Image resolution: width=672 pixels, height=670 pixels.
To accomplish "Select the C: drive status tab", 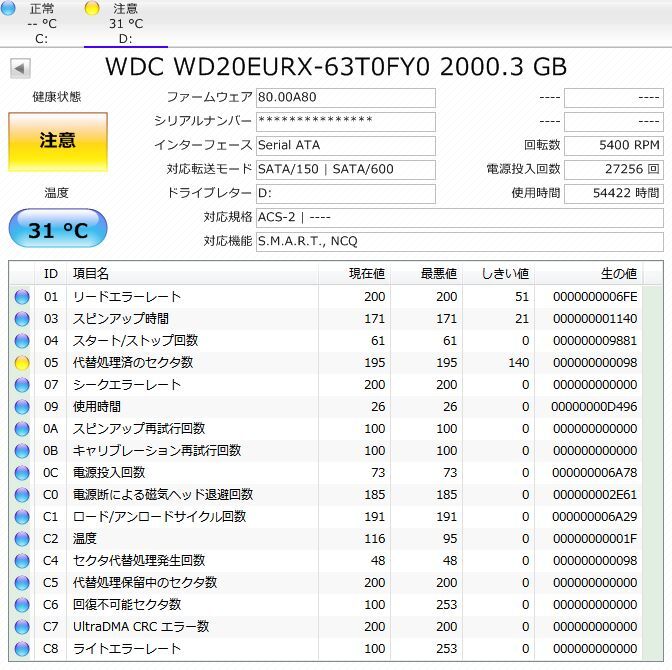I will pyautogui.click(x=42, y=23).
